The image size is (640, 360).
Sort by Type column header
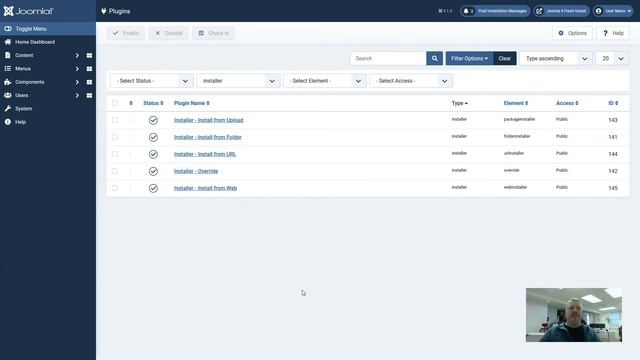click(460, 103)
